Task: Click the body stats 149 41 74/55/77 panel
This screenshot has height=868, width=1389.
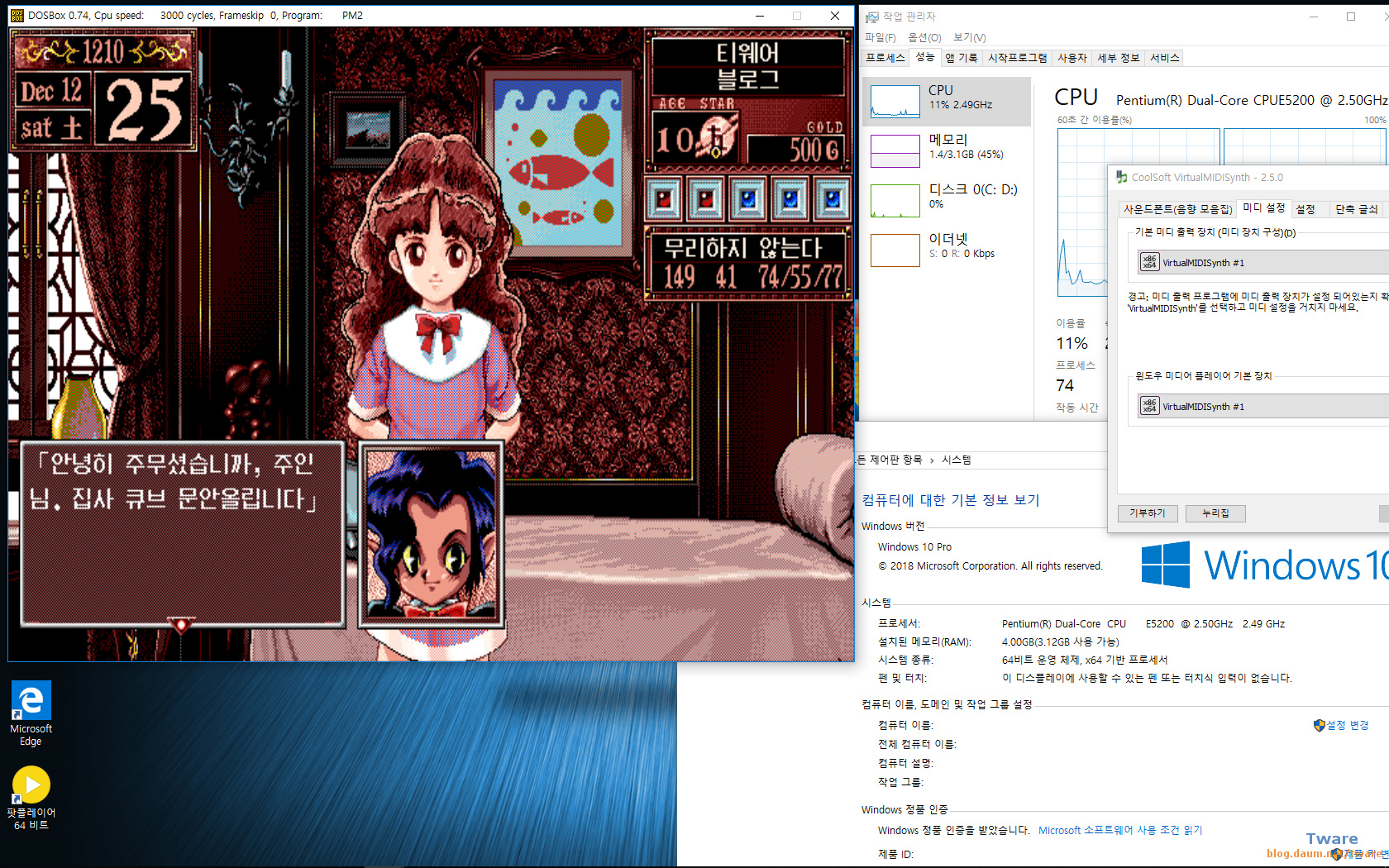Action: (x=748, y=263)
